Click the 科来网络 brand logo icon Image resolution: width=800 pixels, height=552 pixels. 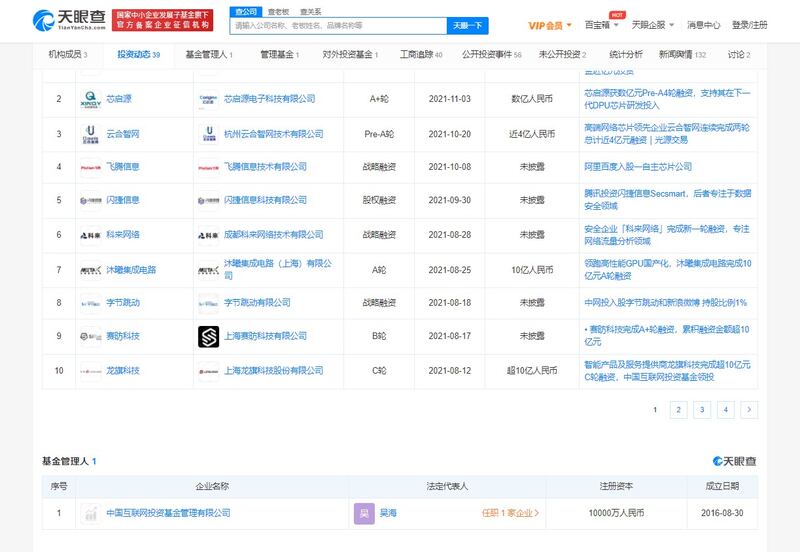90,235
